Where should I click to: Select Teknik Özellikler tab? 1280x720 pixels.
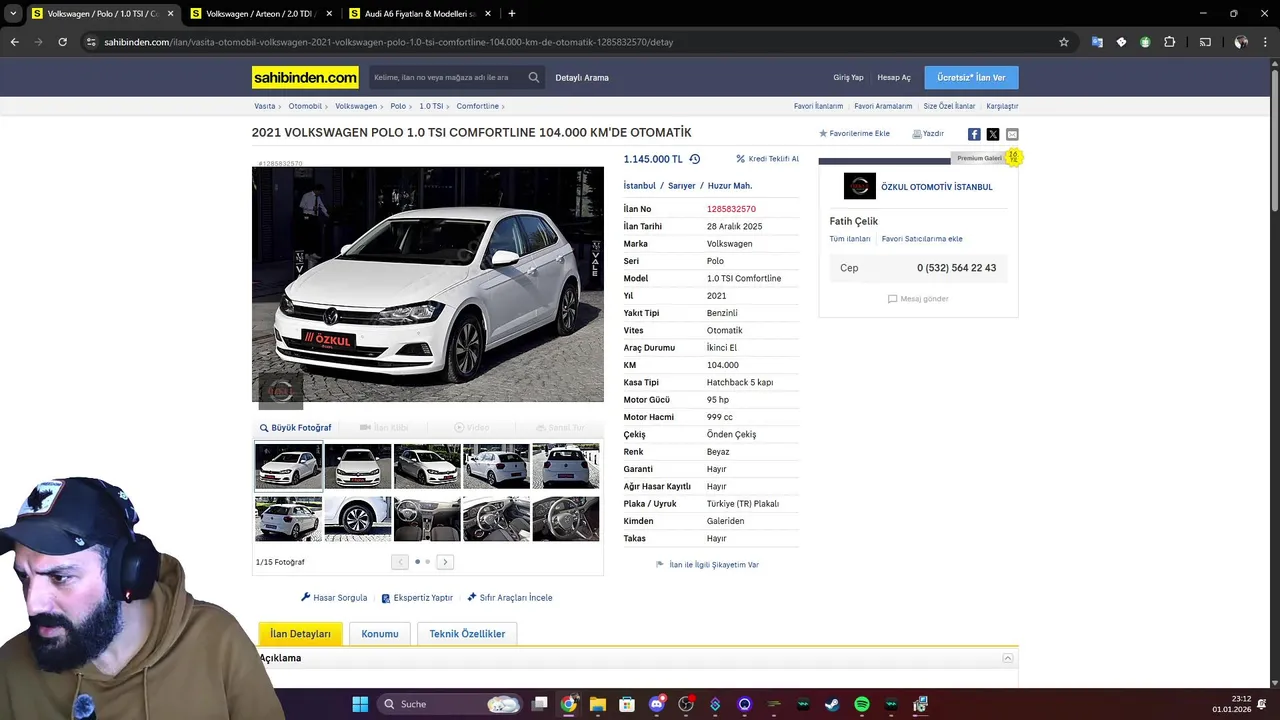tap(467, 634)
